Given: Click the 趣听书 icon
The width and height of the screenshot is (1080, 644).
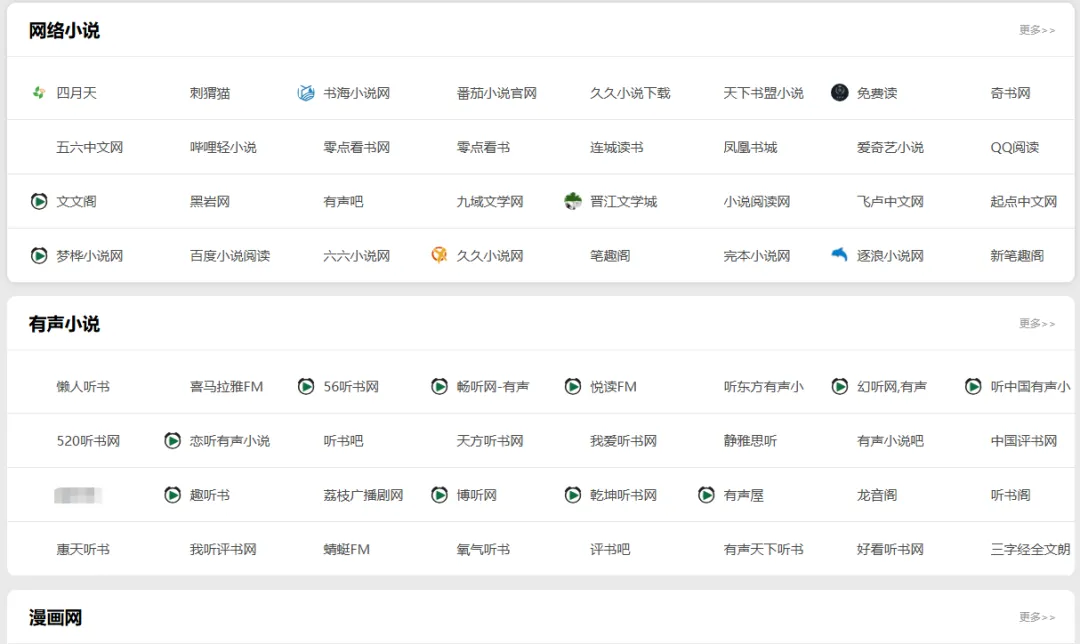Looking at the screenshot, I should pyautogui.click(x=173, y=495).
